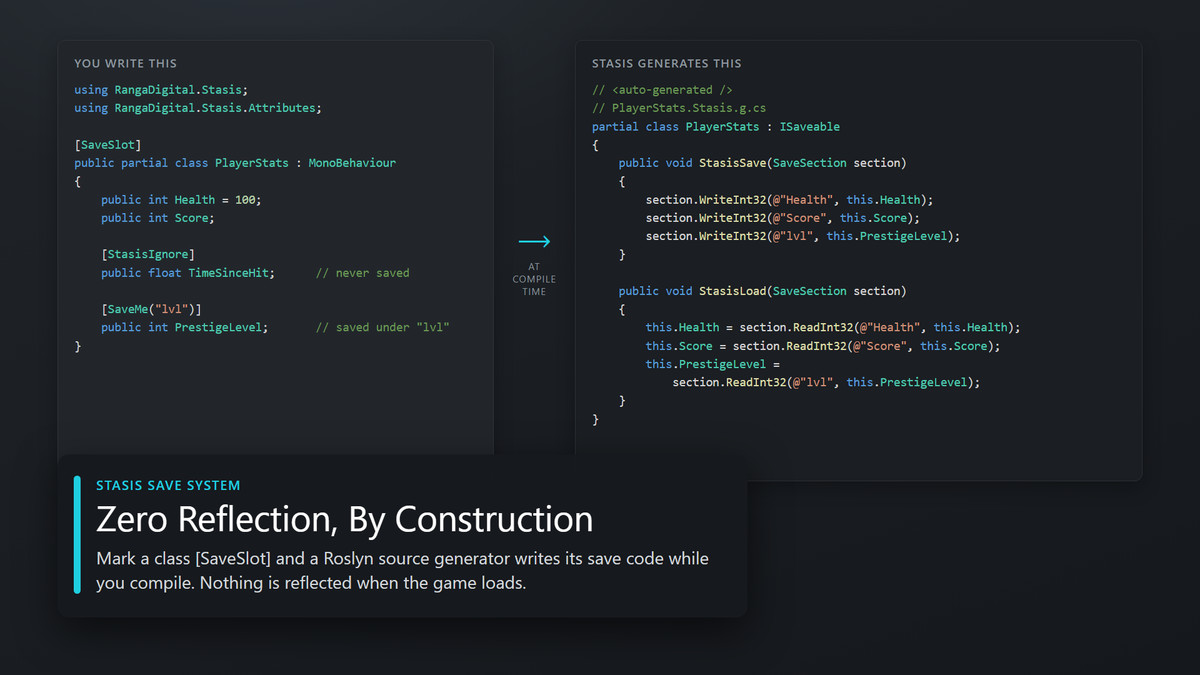Click the "Mark a class [SaveSlot]" description line
The height and width of the screenshot is (675, 1200).
coord(402,558)
